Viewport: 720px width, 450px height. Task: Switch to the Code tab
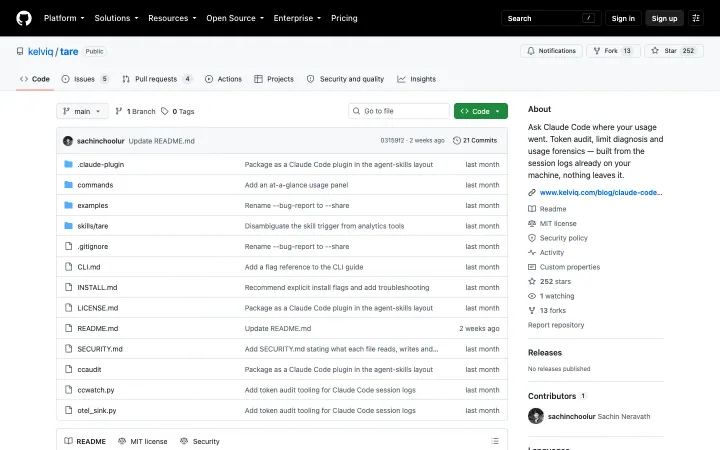tap(35, 79)
